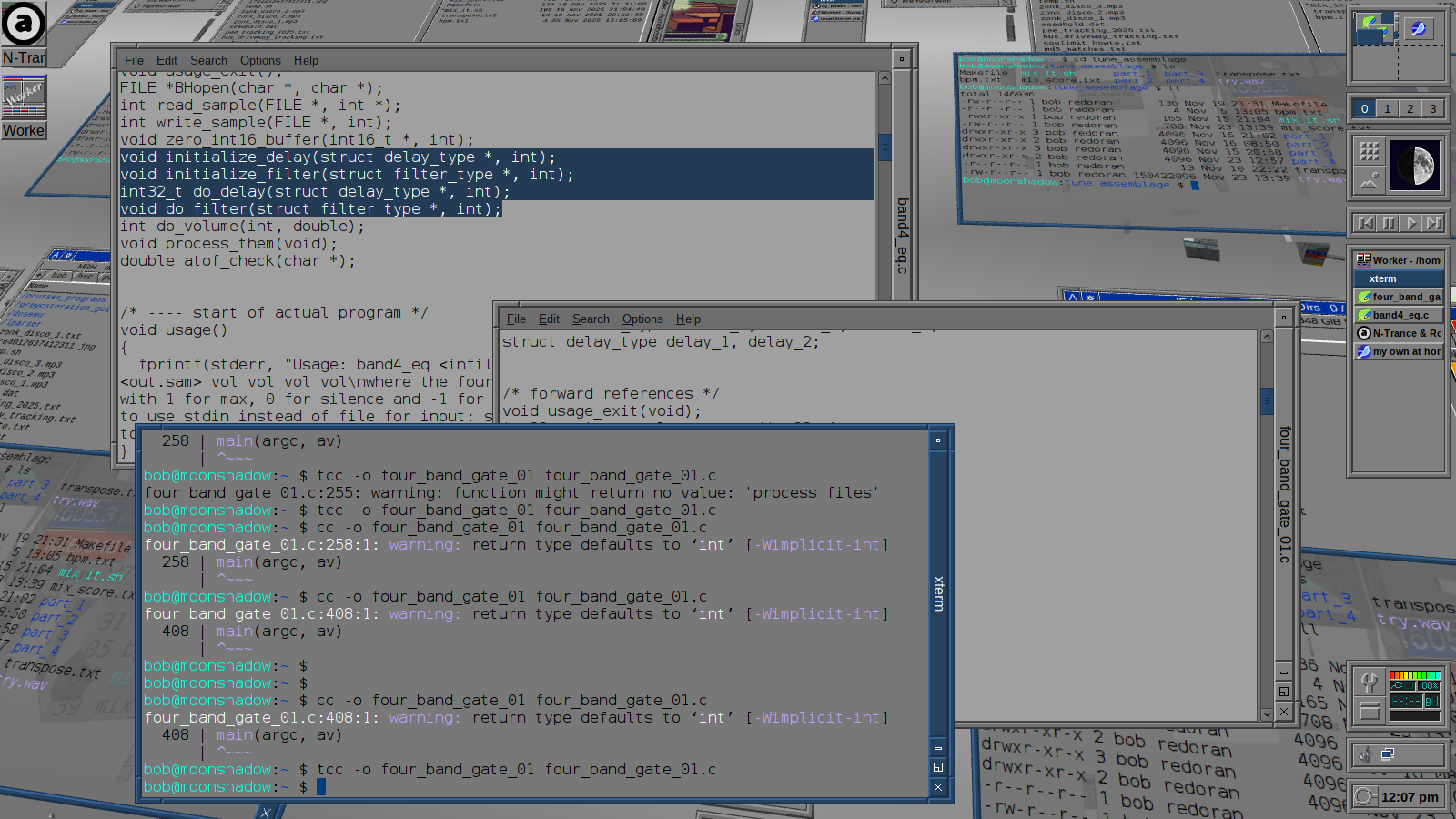1456x819 pixels.
Task: Open the moon phase applet
Action: tap(1415, 166)
